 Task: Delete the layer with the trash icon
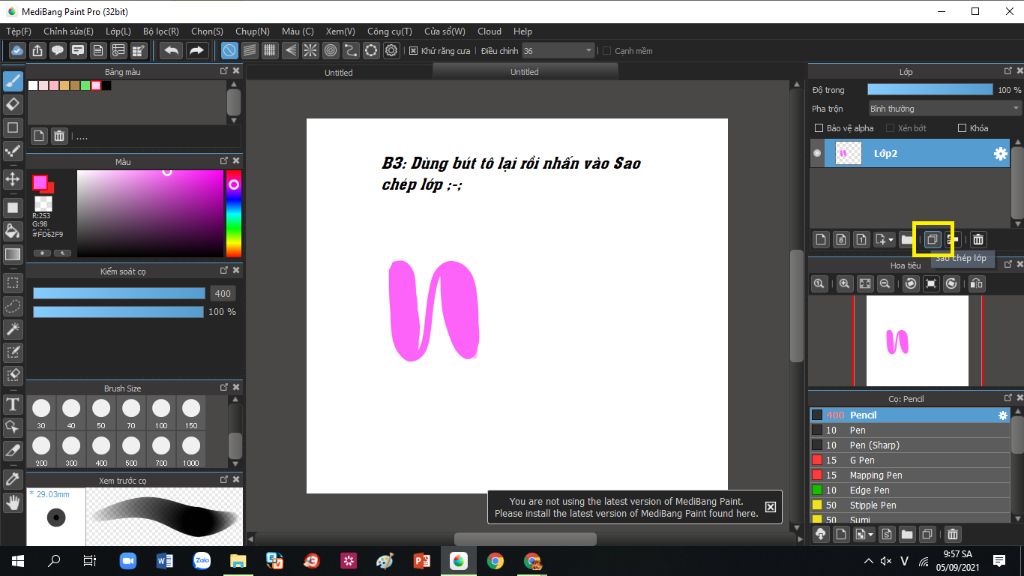tap(978, 240)
